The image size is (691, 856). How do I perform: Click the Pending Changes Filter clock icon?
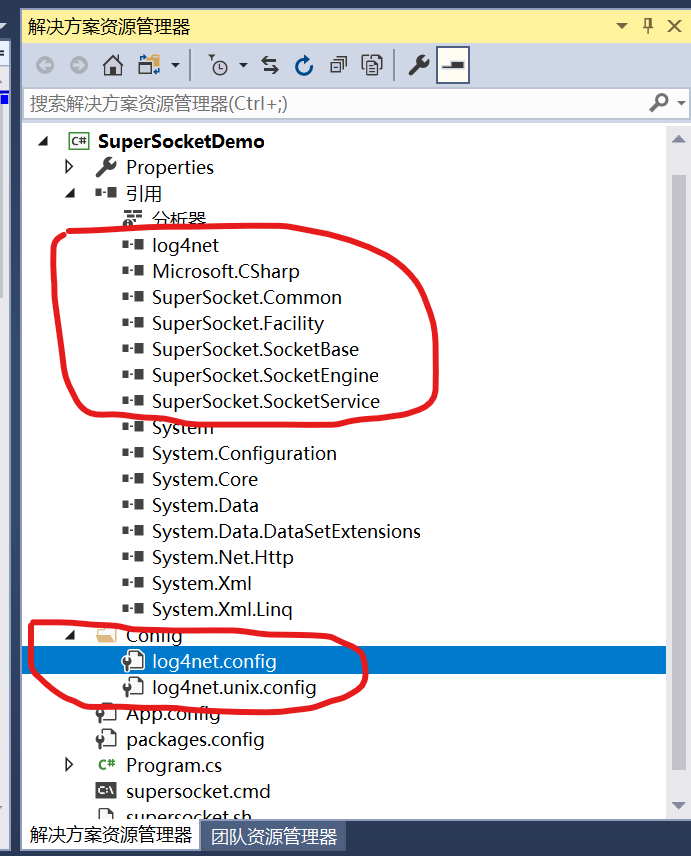(219, 64)
